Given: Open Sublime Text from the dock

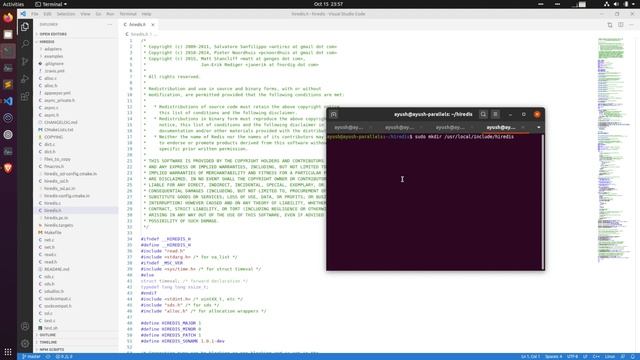Looking at the screenshot, I should tap(8, 84).
